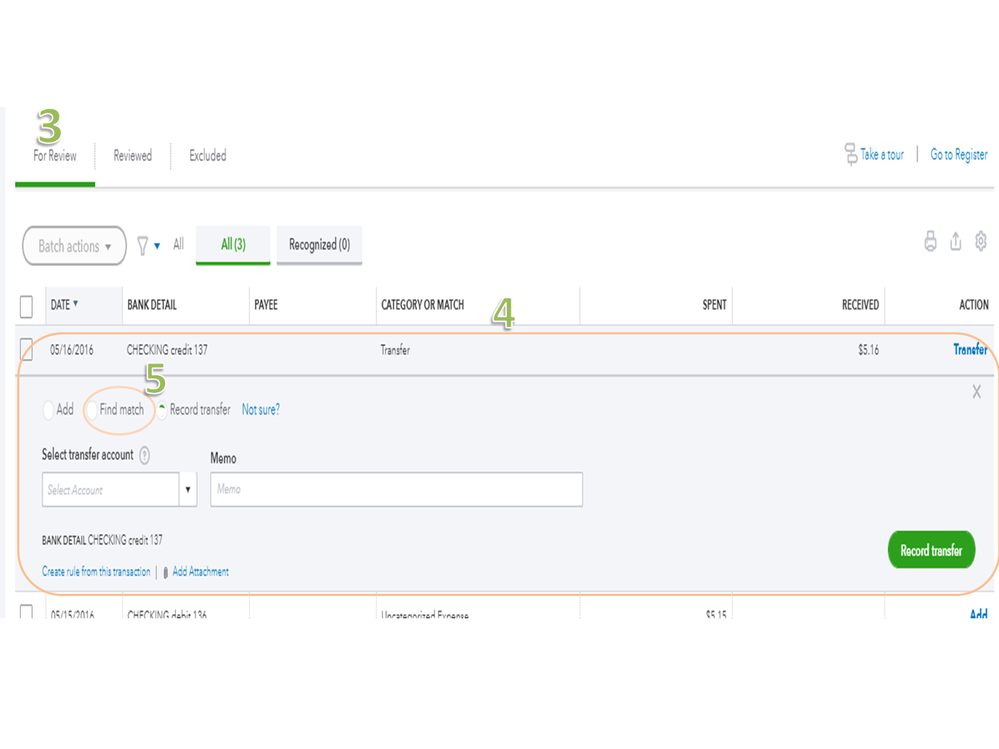Click the 05/16/2016 date cell
The width and height of the screenshot is (999, 749).
point(71,350)
